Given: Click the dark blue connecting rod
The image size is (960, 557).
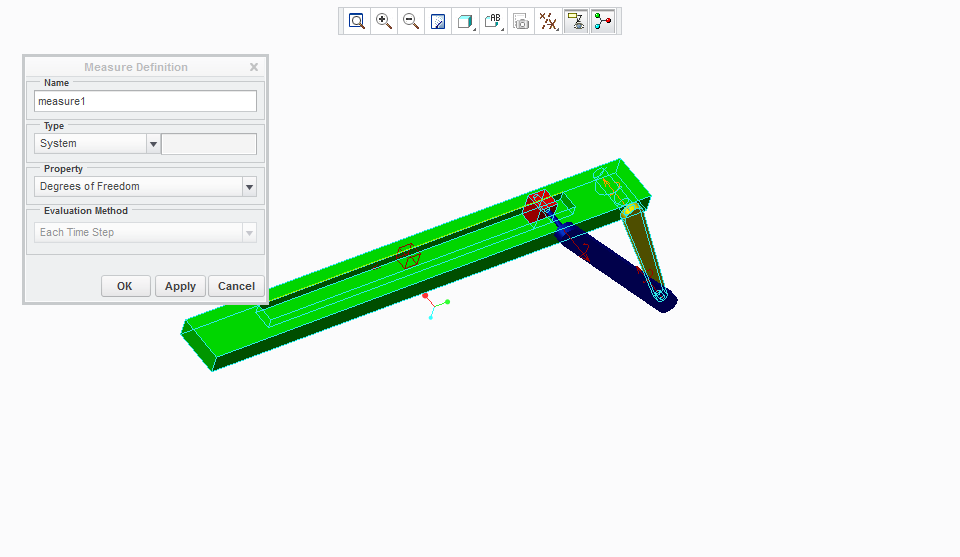Looking at the screenshot, I should pyautogui.click(x=615, y=266).
